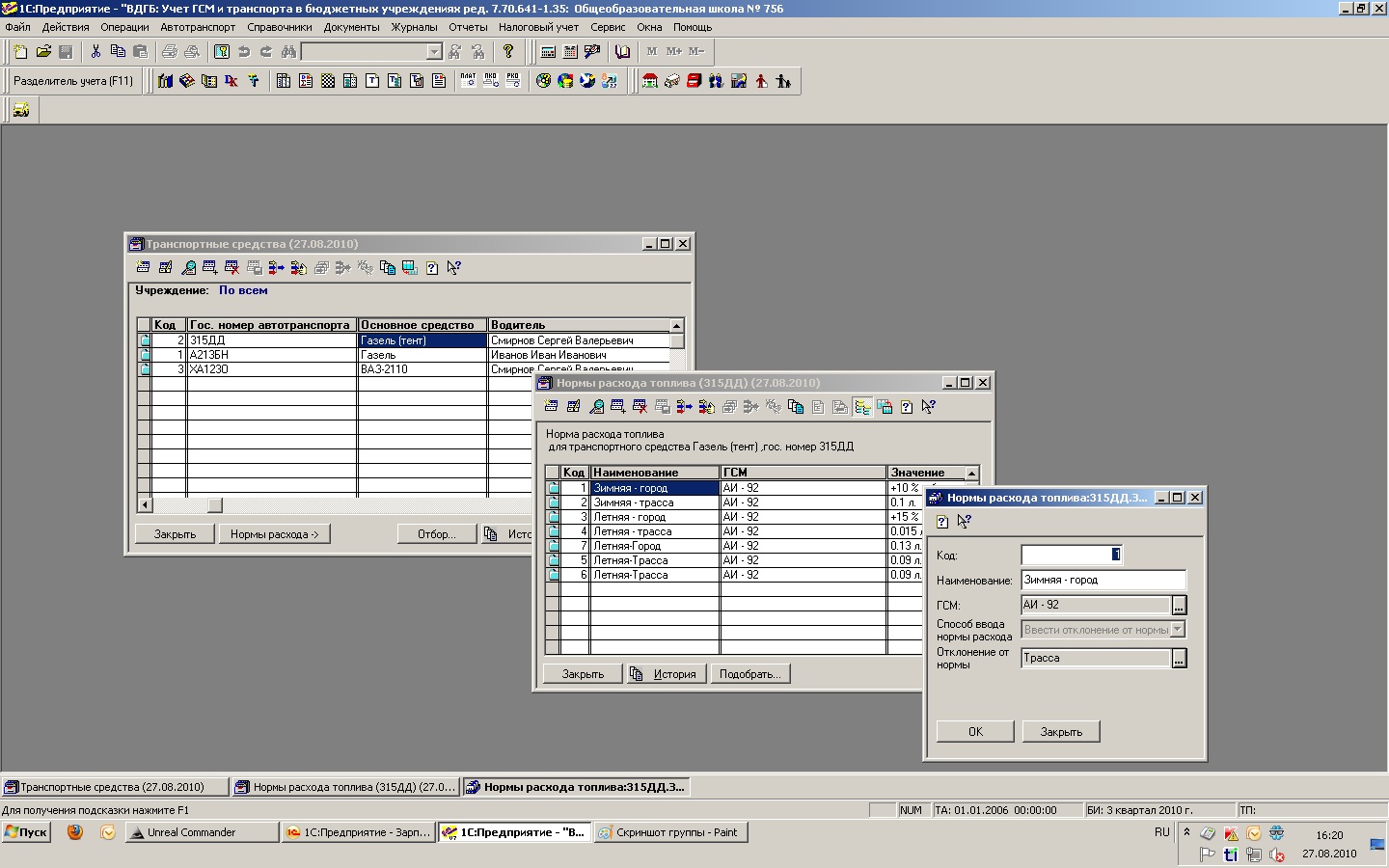The height and width of the screenshot is (868, 1389).
Task: Expand the search combo box in toolbar
Action: [434, 52]
